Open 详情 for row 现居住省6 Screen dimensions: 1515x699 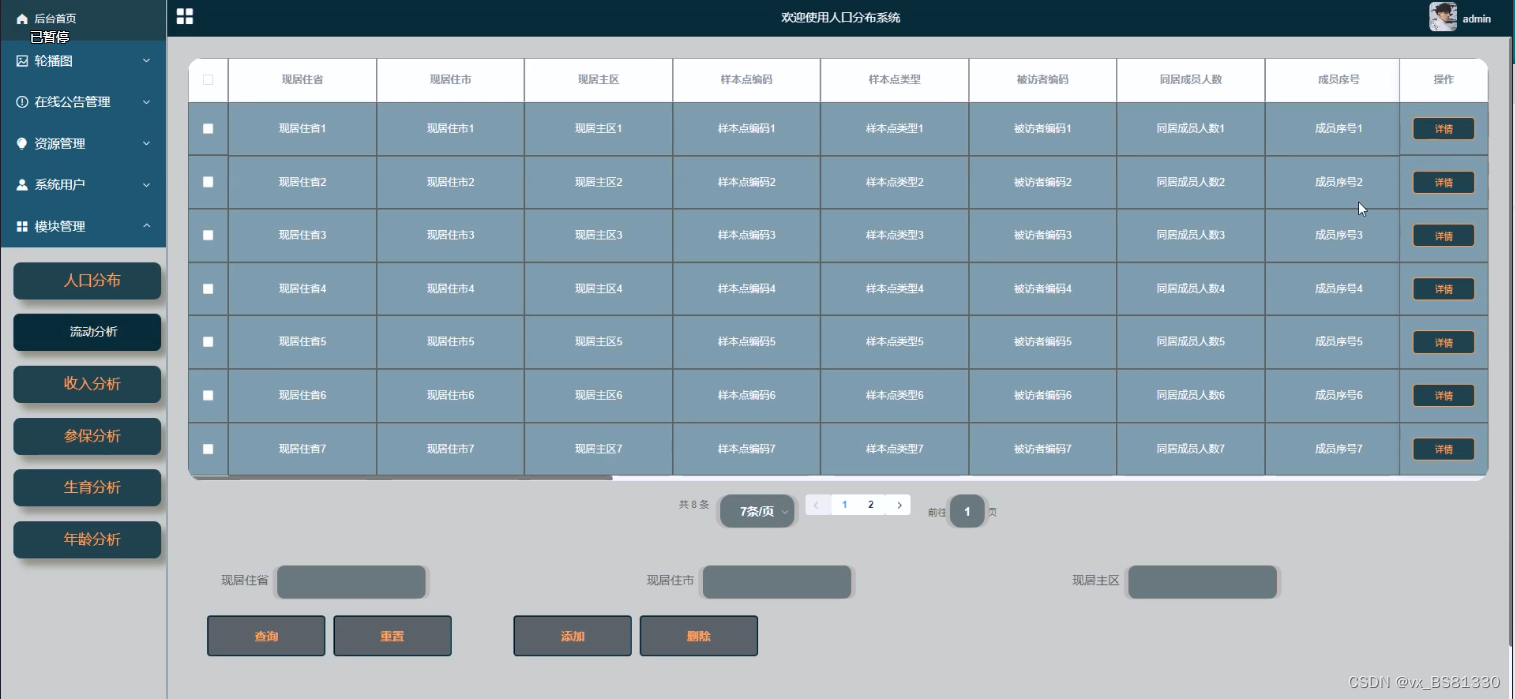[x=1443, y=396]
